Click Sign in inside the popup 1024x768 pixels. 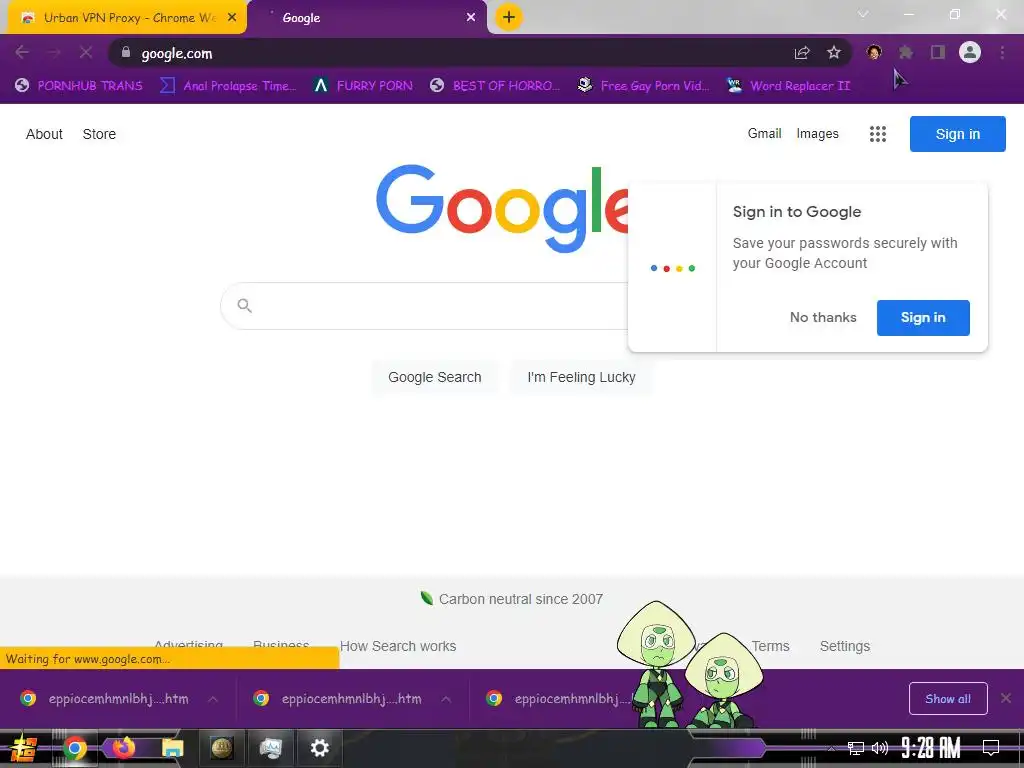pos(923,317)
